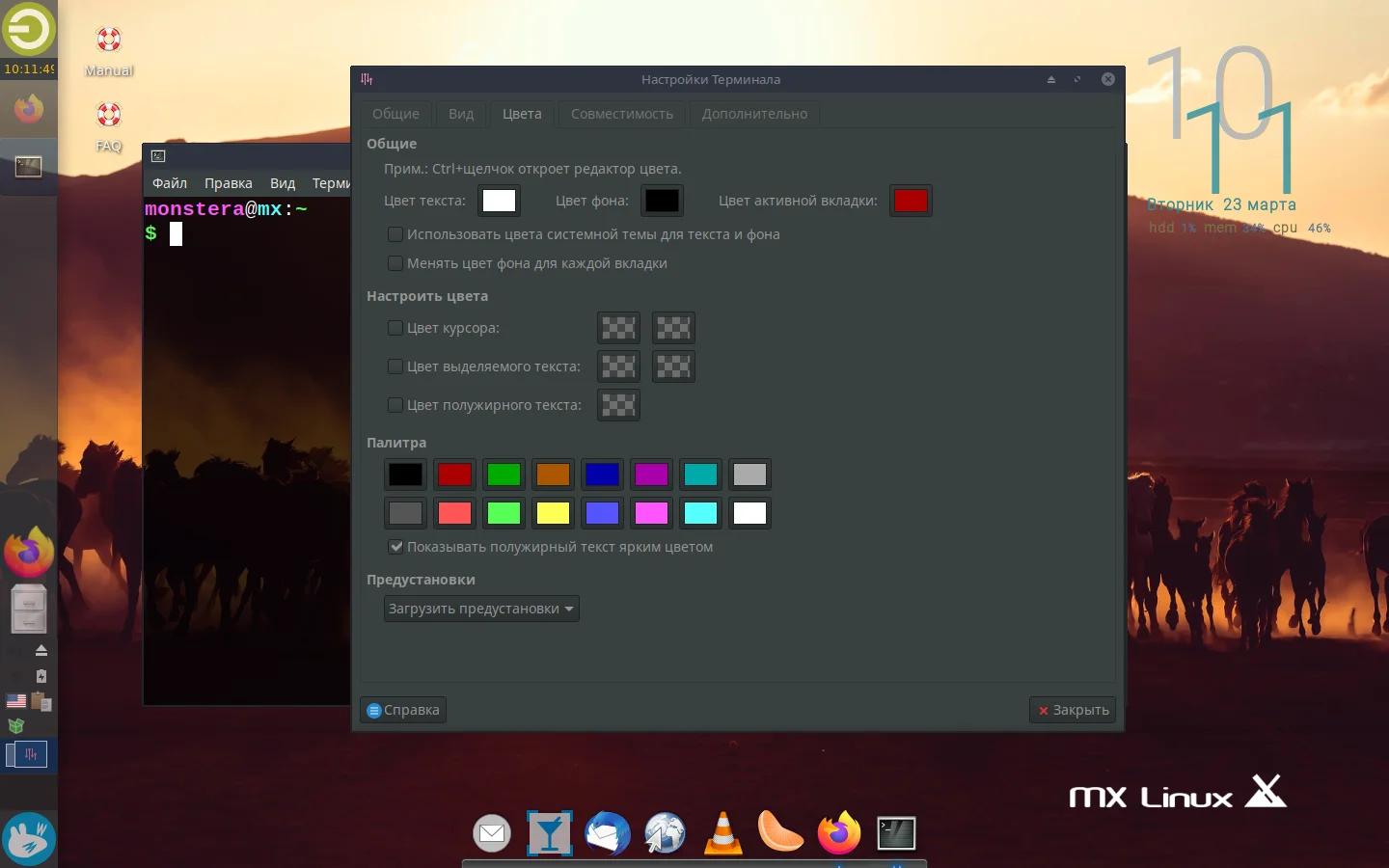This screenshot has width=1389, height=868.
Task: Enable system theme colors for text and background
Action: (x=395, y=234)
